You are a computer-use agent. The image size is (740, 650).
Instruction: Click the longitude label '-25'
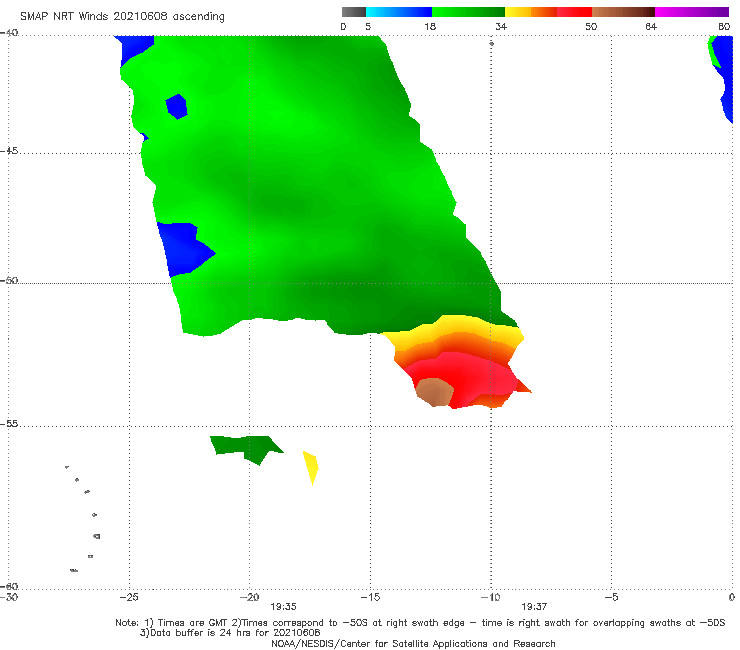point(129,597)
